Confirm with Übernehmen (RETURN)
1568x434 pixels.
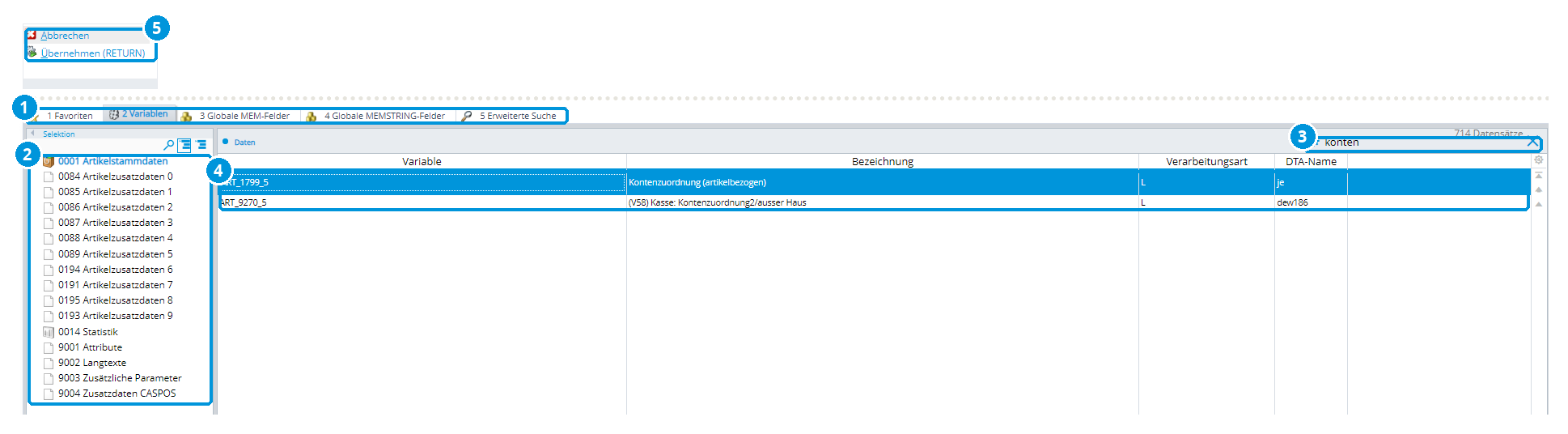[x=93, y=53]
